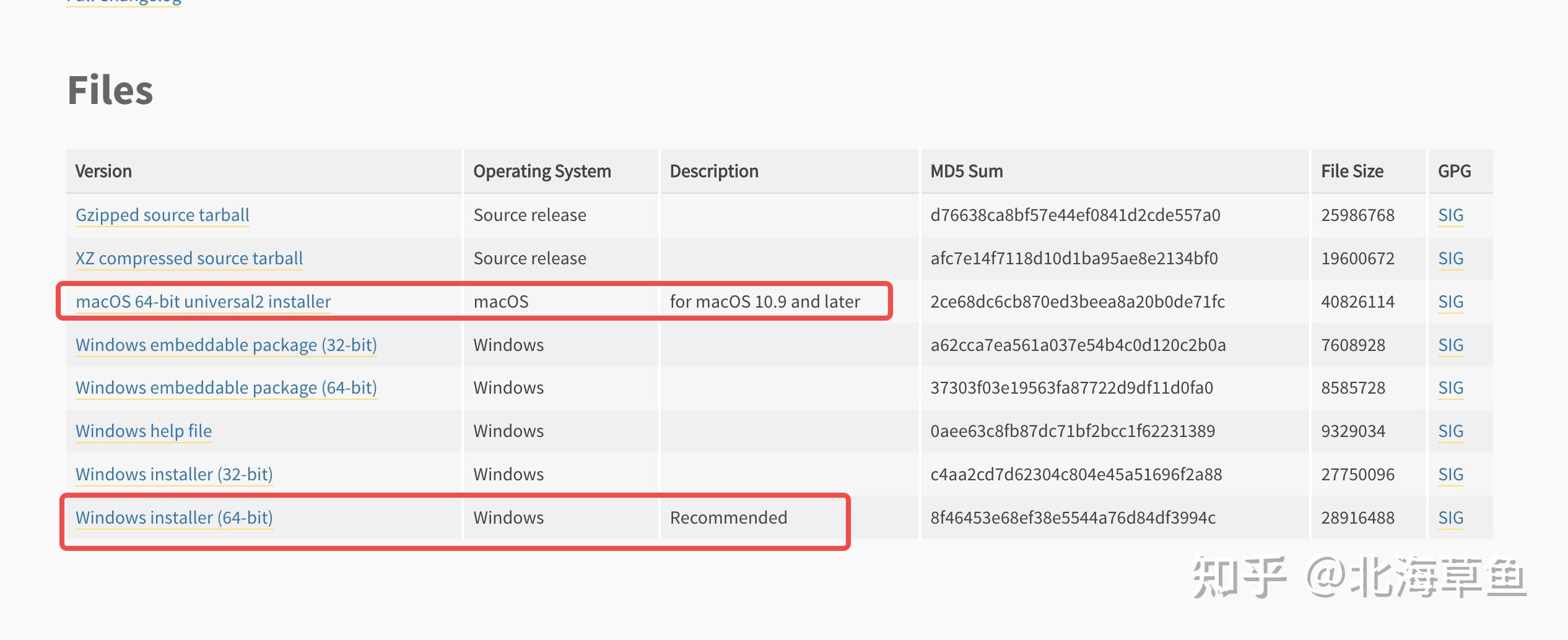Open the Gzipped source tarball link
This screenshot has height=640, width=1568.
[162, 215]
